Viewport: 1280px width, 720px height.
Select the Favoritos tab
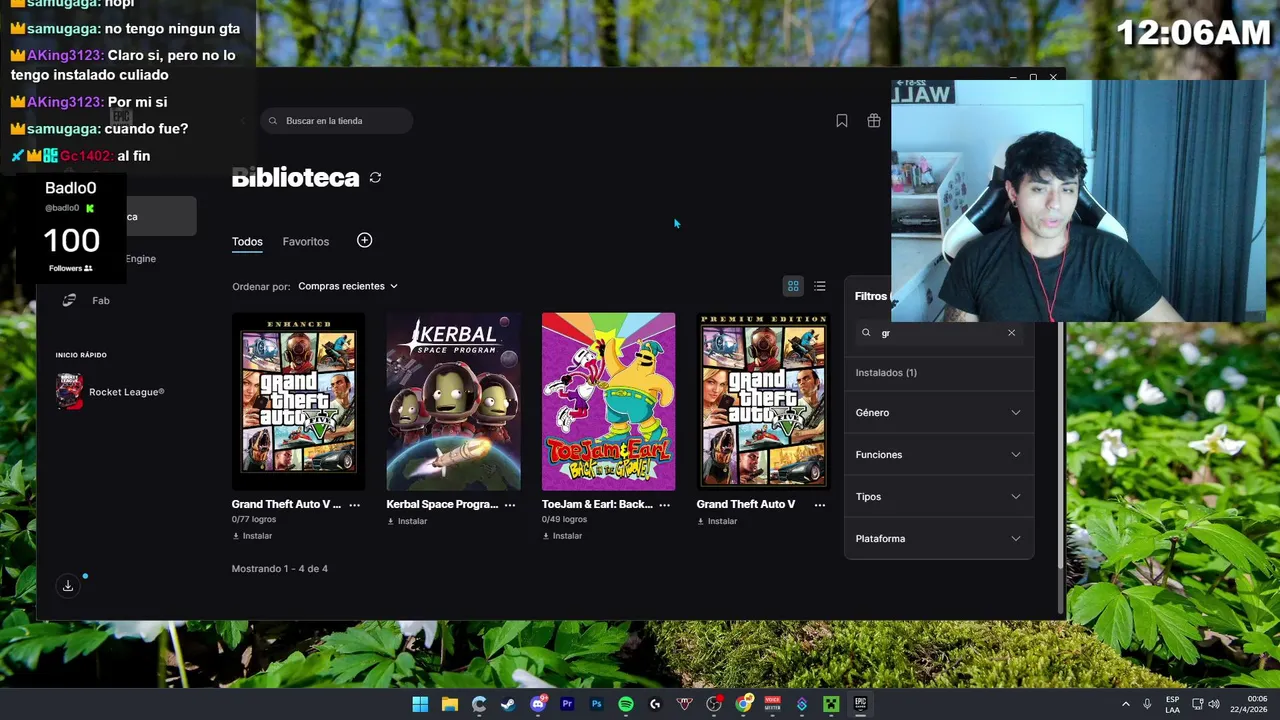pos(306,242)
